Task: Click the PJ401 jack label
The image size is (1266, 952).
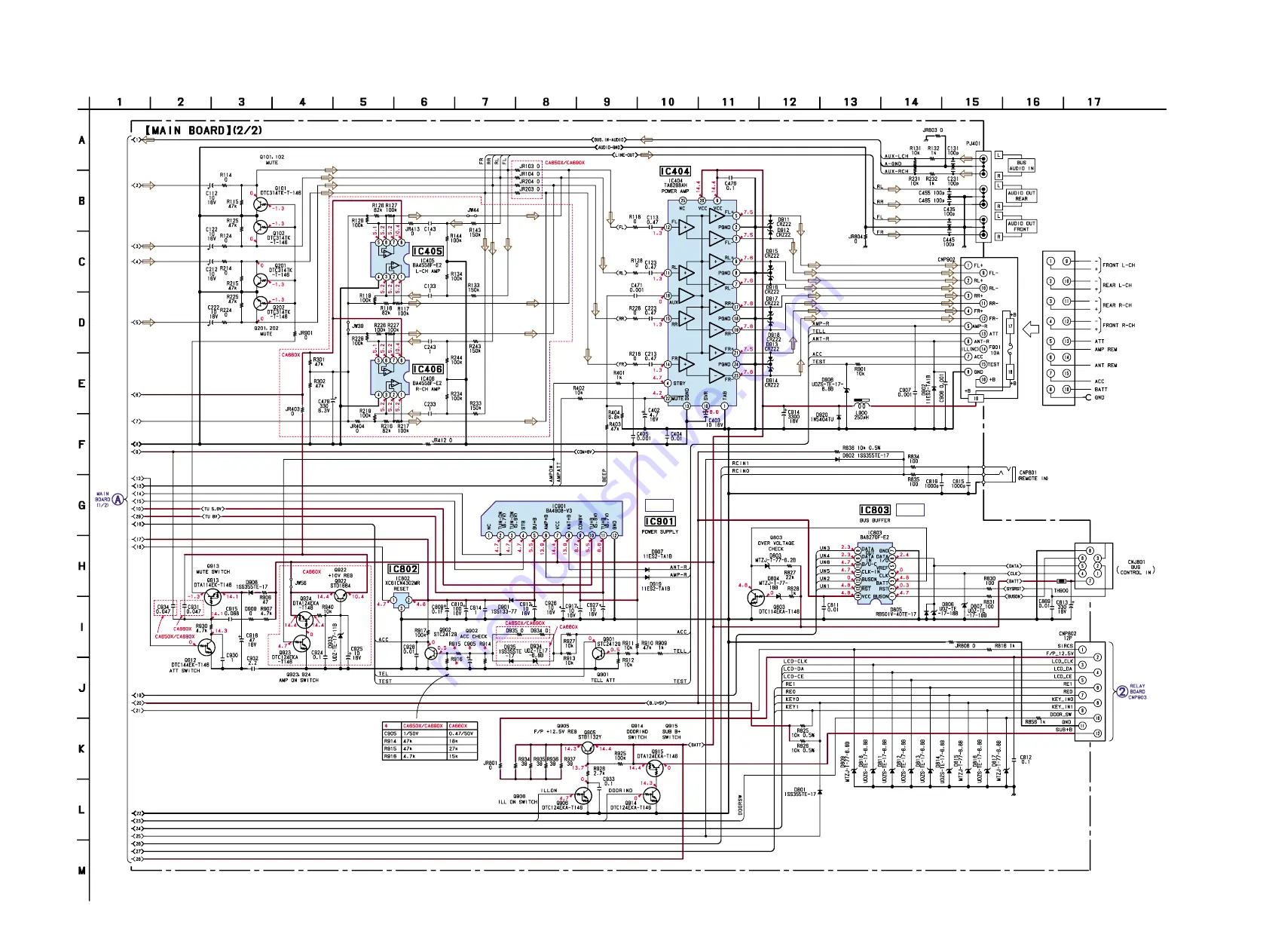Action: 974,143
